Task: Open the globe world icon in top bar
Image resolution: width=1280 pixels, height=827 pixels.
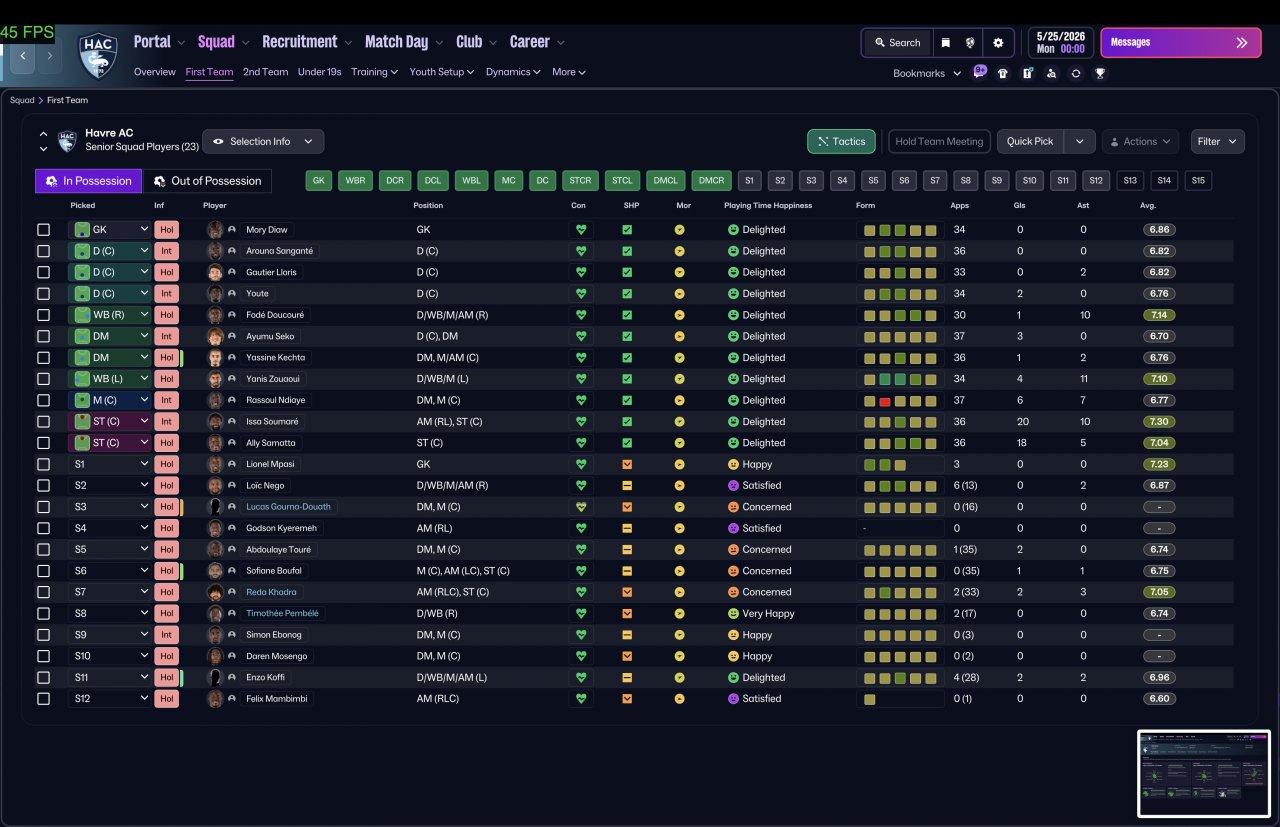Action: click(x=970, y=43)
